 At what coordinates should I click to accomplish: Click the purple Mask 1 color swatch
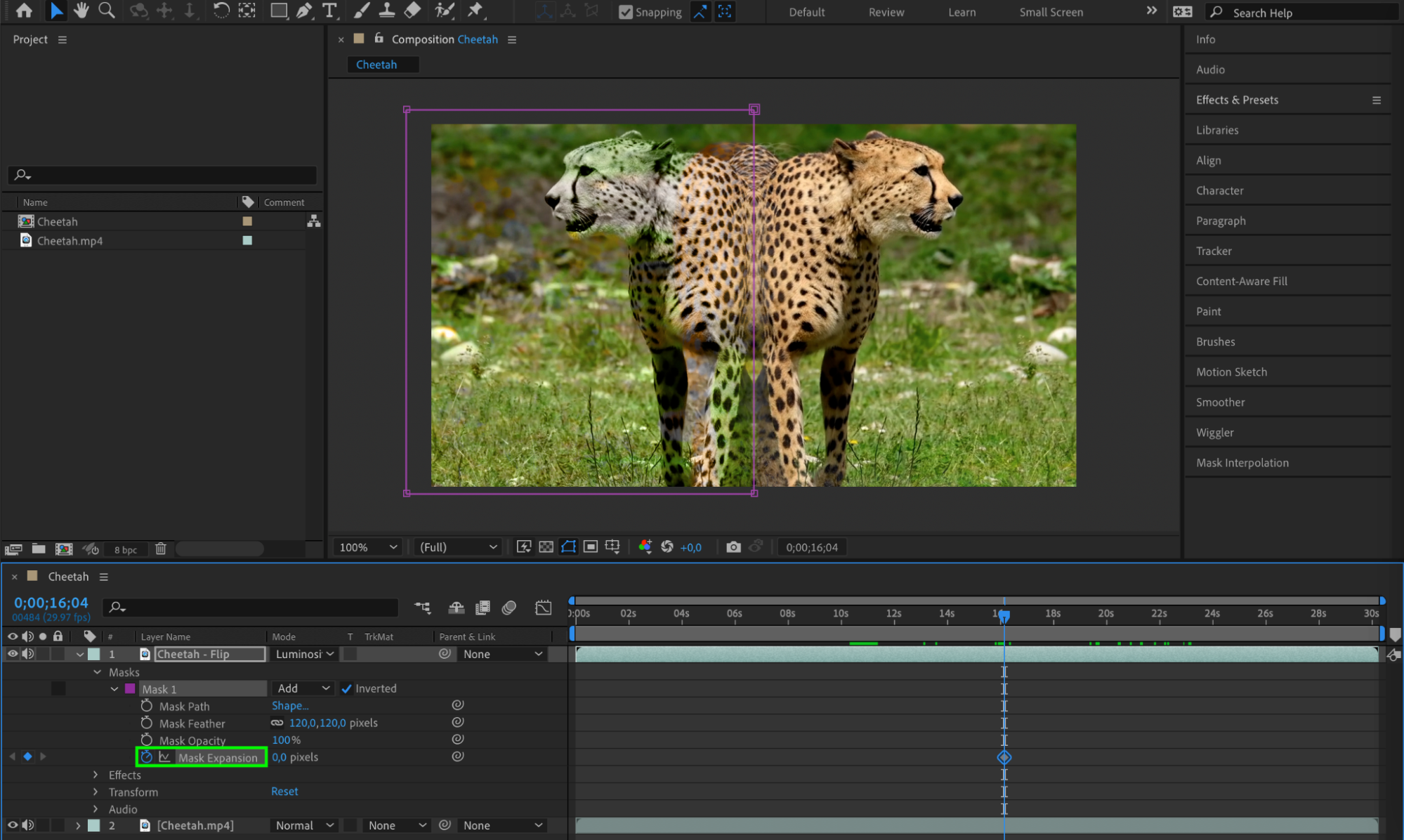click(x=130, y=689)
